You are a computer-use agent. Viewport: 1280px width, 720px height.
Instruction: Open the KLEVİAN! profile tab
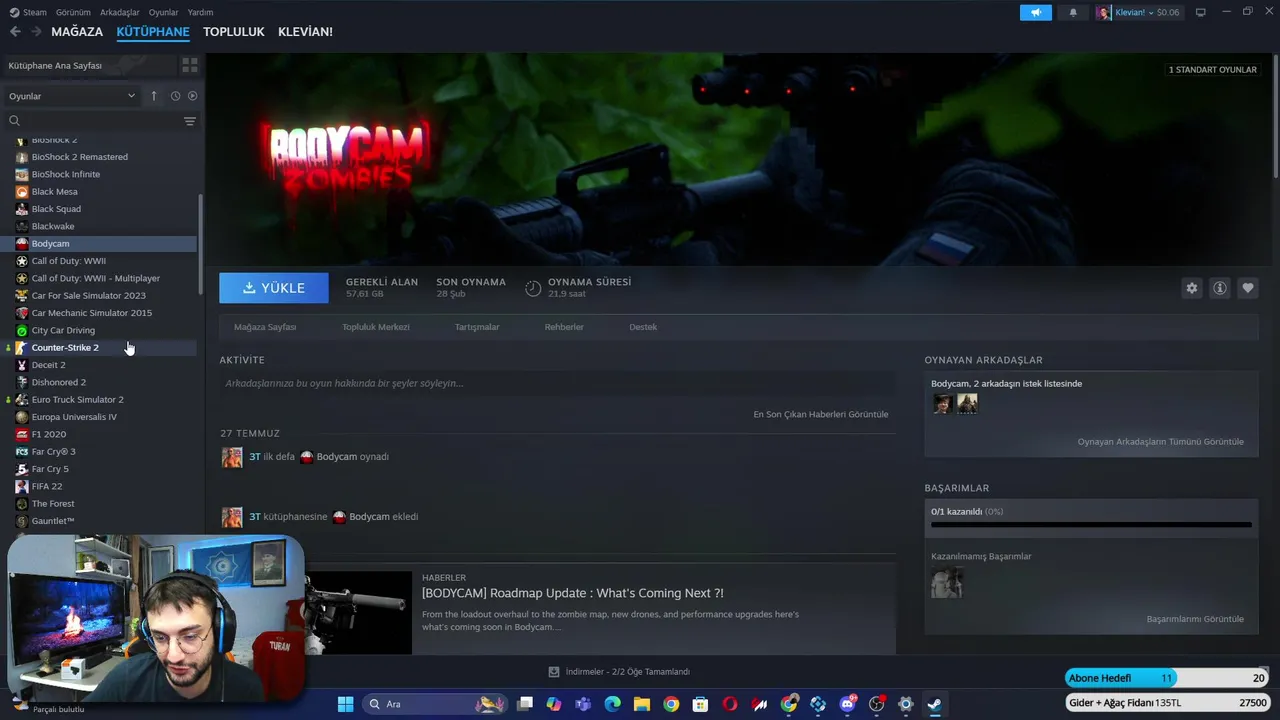[x=305, y=32]
